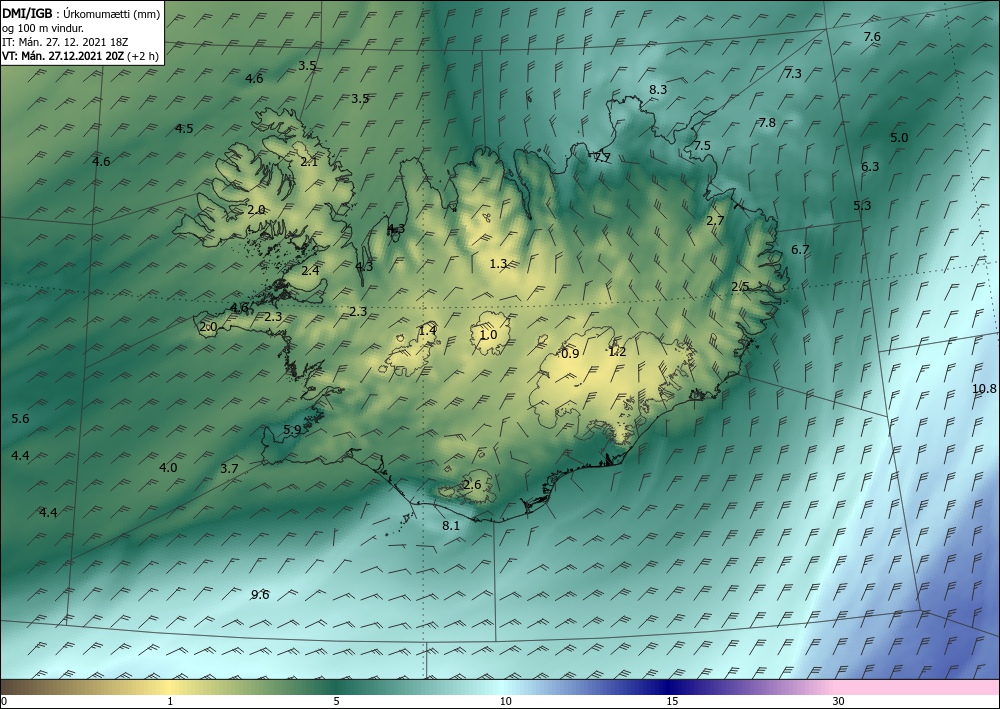This screenshot has width=1000, height=709.
Task: Click the color scale at the 10 mark
Action: click(x=505, y=687)
